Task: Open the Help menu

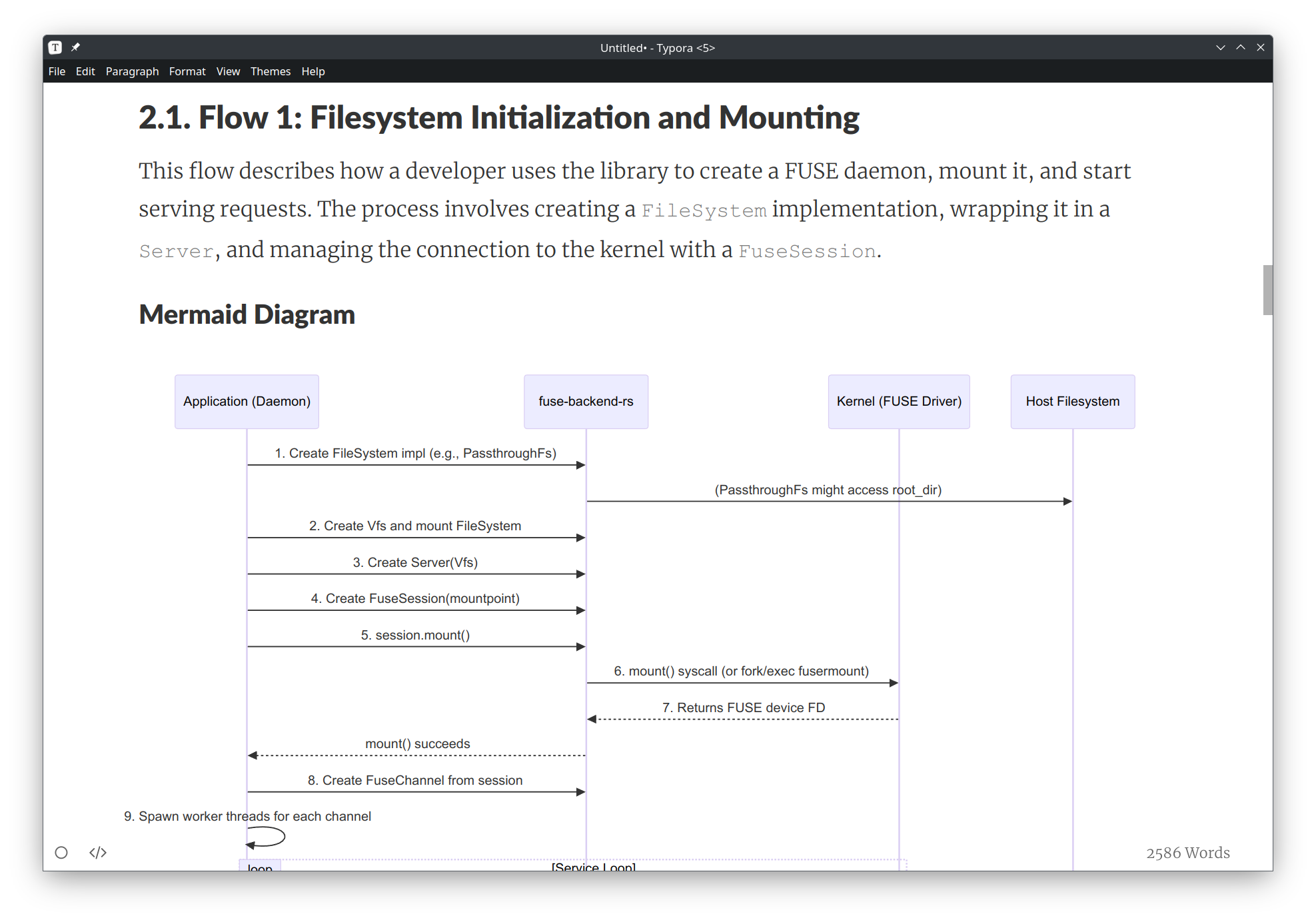Action: [x=313, y=71]
